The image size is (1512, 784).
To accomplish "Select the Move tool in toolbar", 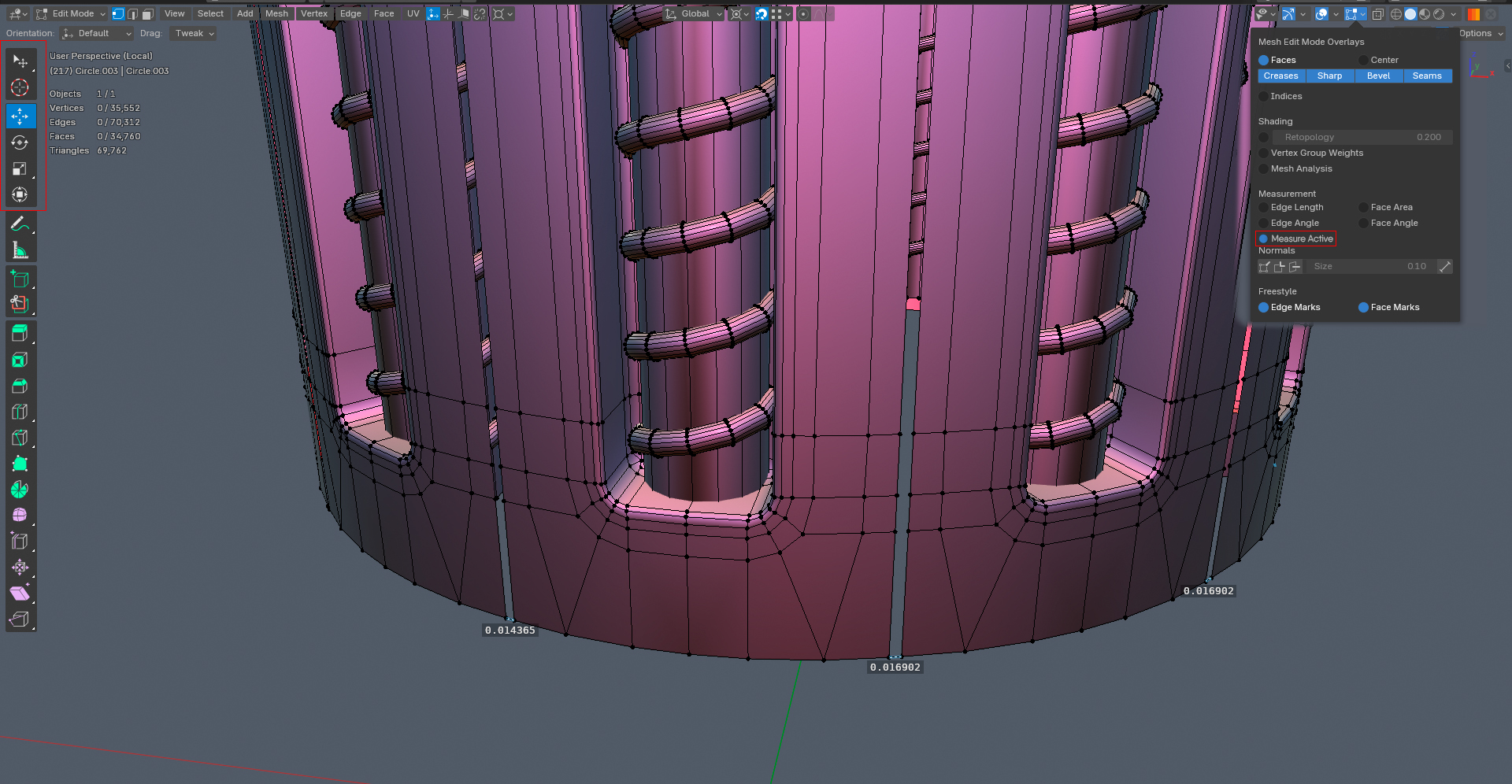I will pos(20,116).
